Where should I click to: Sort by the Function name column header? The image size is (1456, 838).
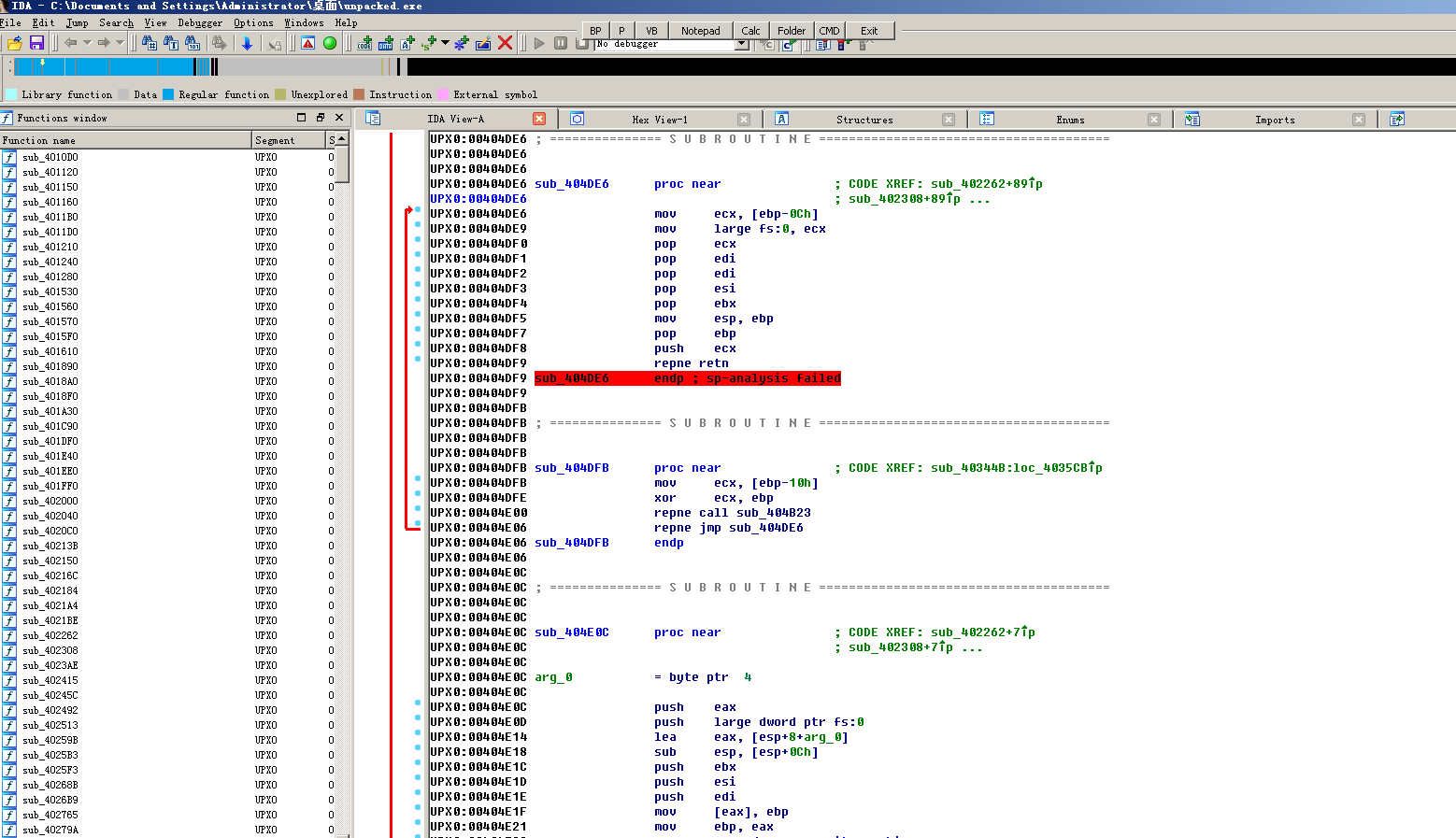click(126, 140)
